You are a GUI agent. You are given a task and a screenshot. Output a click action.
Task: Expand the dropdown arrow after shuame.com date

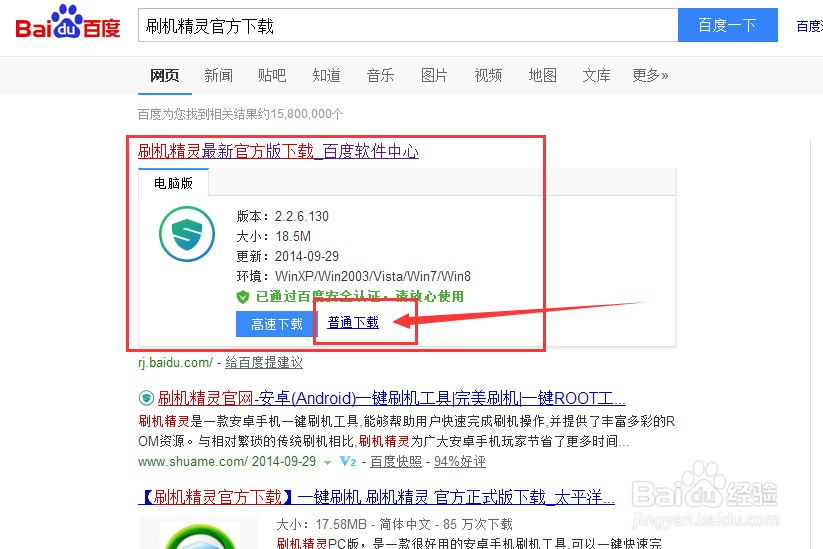click(x=328, y=462)
